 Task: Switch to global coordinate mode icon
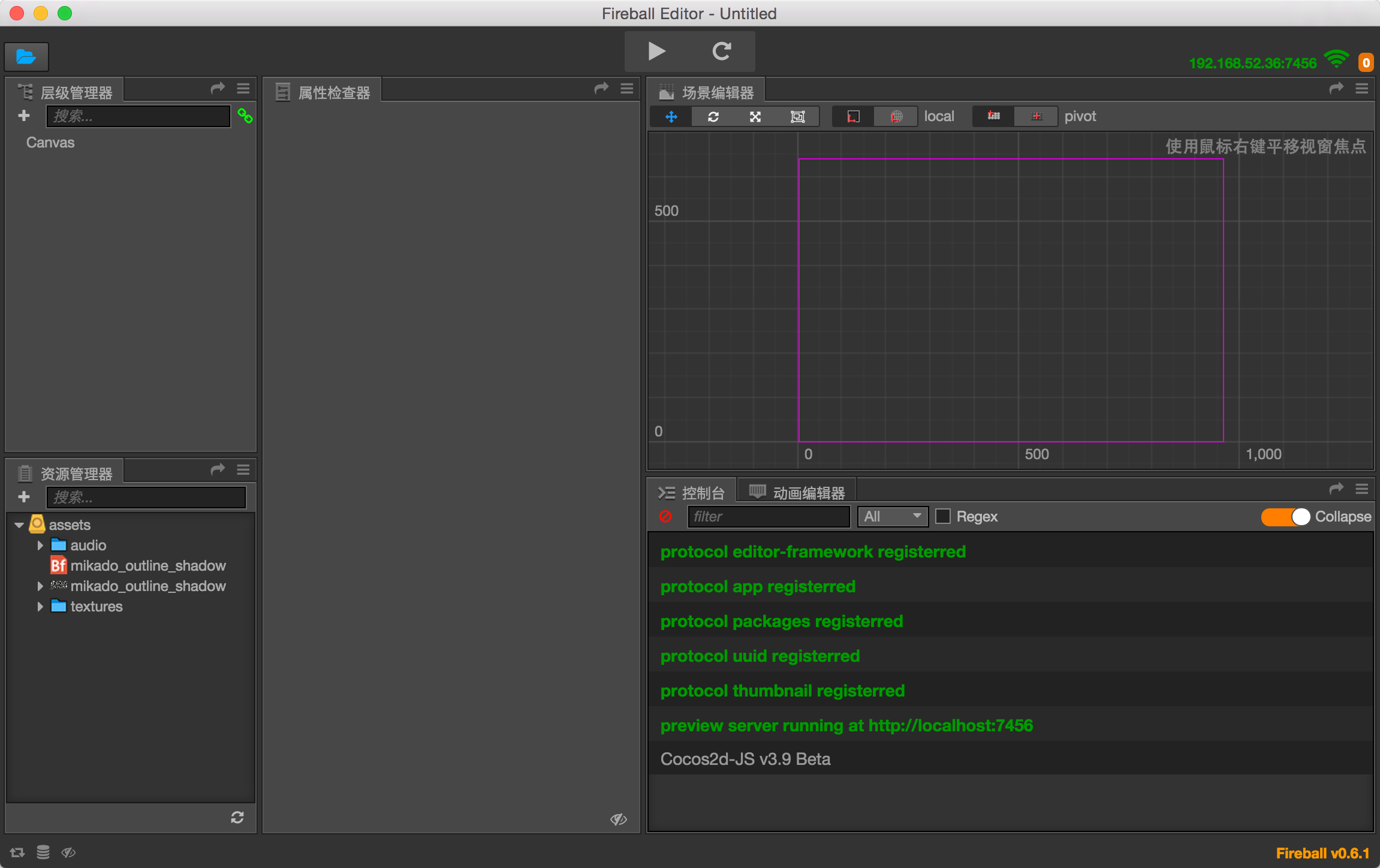(896, 117)
